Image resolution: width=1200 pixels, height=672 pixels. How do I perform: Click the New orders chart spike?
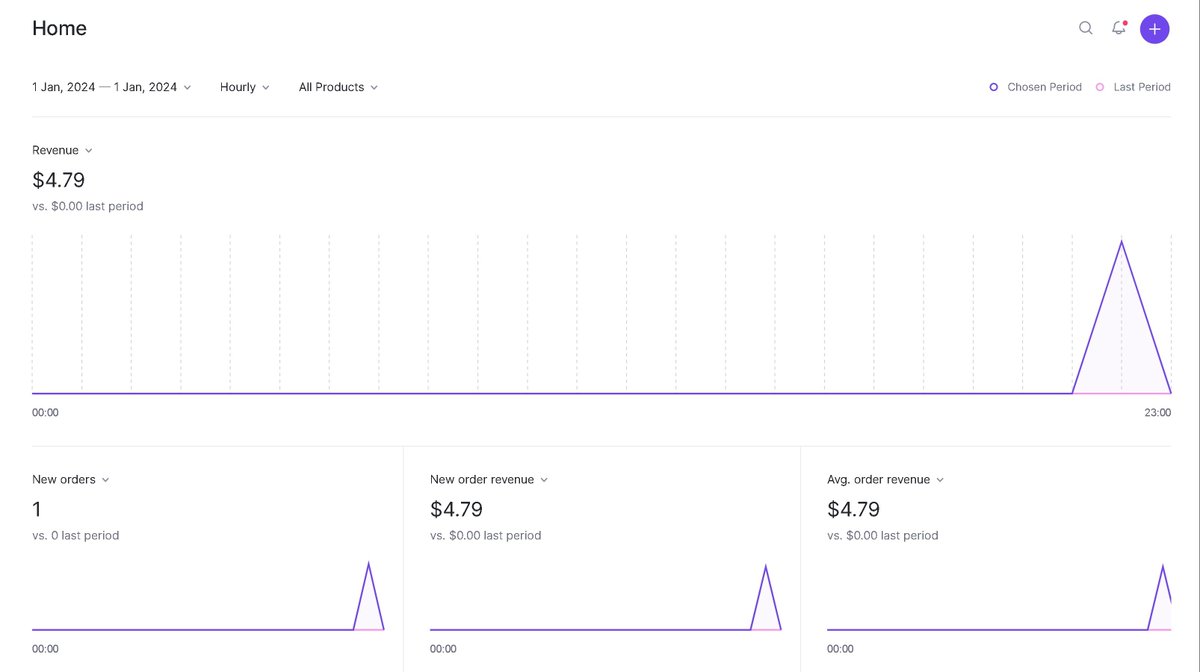click(x=369, y=565)
